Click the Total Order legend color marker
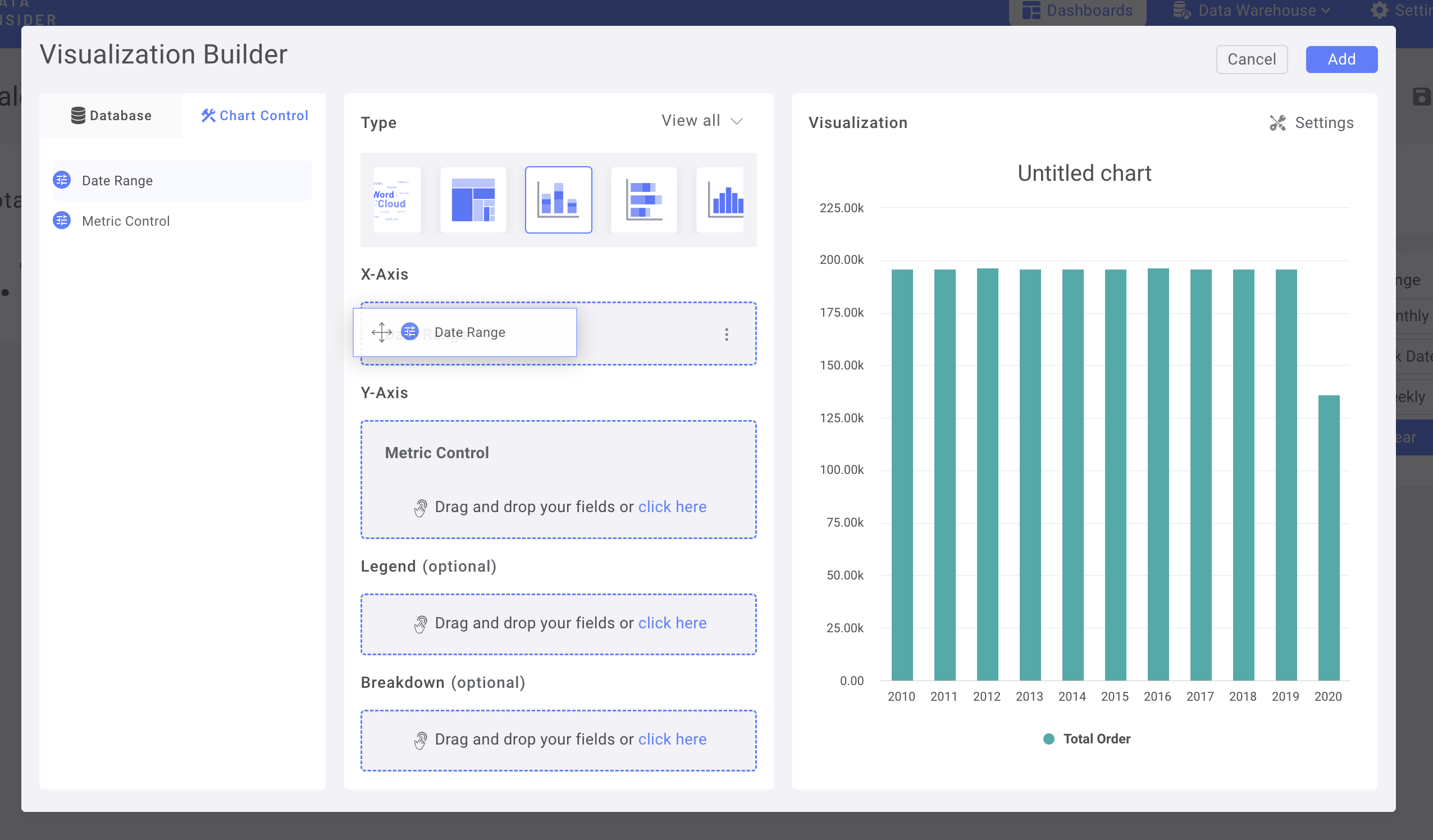Image resolution: width=1433 pixels, height=840 pixels. tap(1048, 738)
